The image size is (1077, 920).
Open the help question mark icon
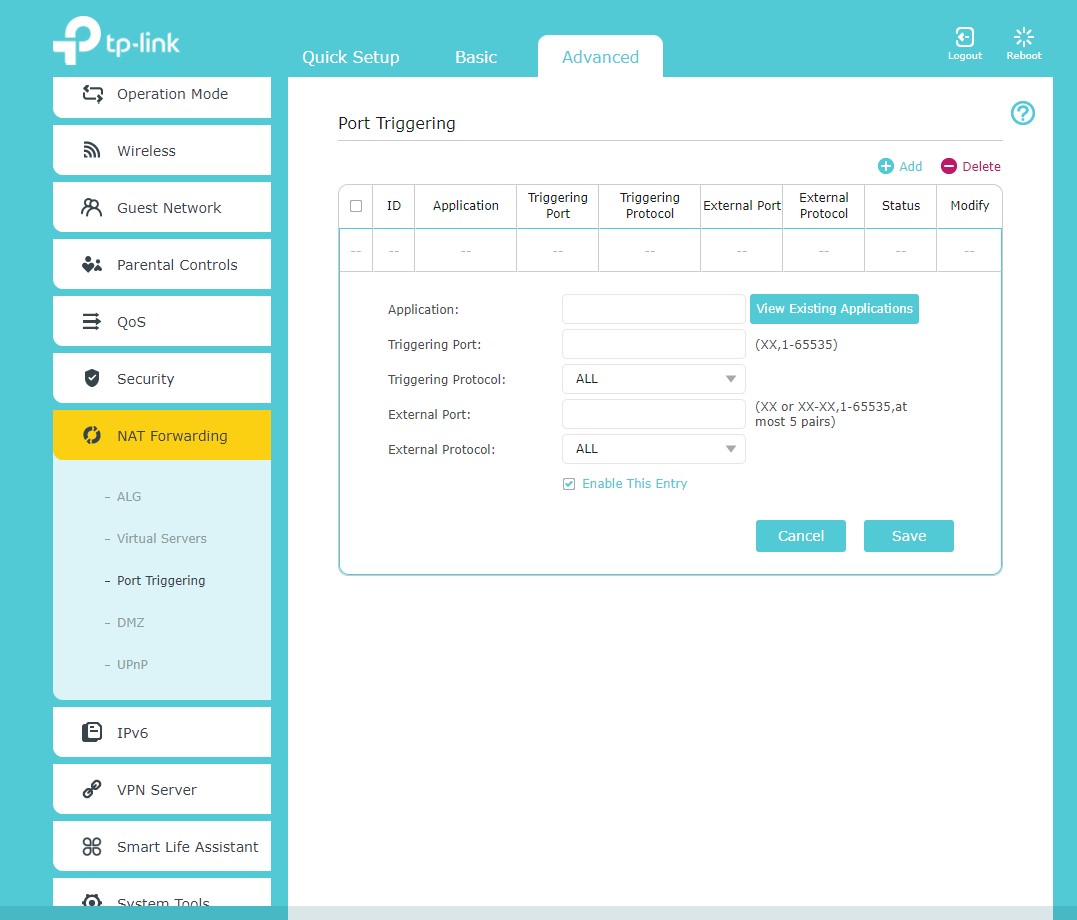tap(1022, 113)
